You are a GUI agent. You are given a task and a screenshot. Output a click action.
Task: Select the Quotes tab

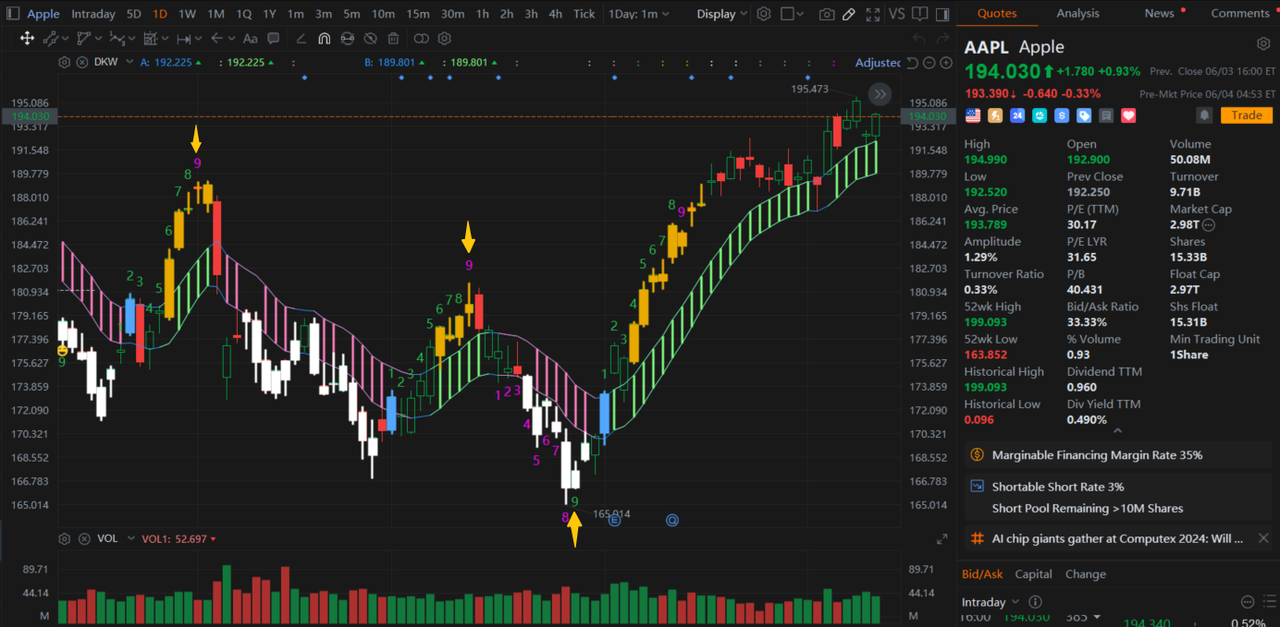(x=996, y=13)
